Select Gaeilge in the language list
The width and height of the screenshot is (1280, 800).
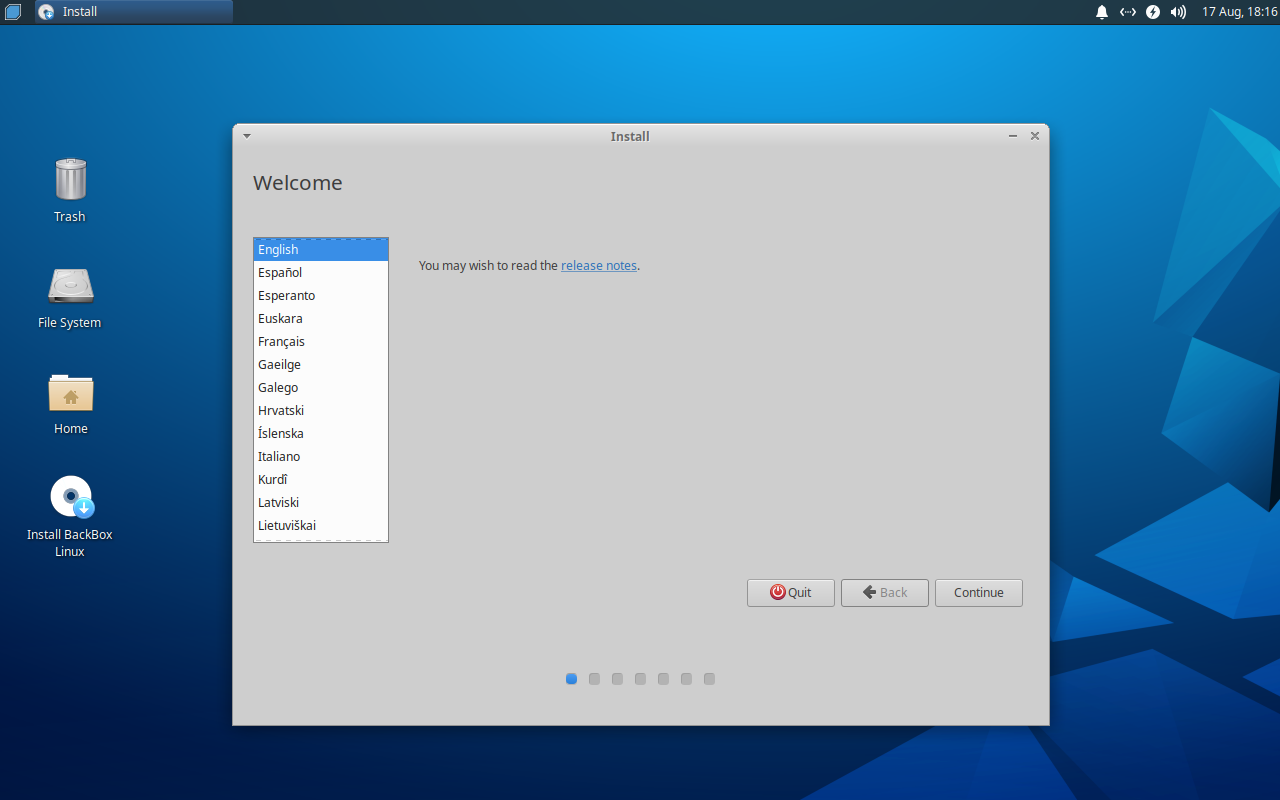pyautogui.click(x=321, y=365)
